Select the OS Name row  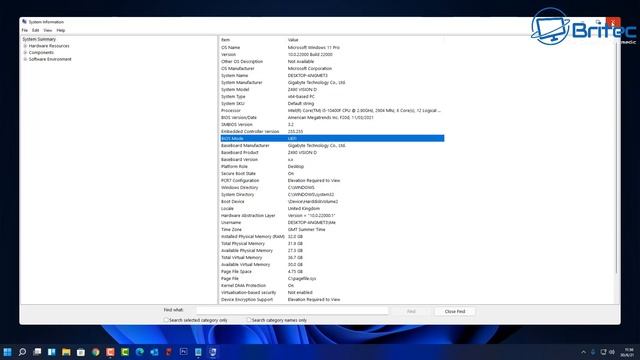[332, 47]
